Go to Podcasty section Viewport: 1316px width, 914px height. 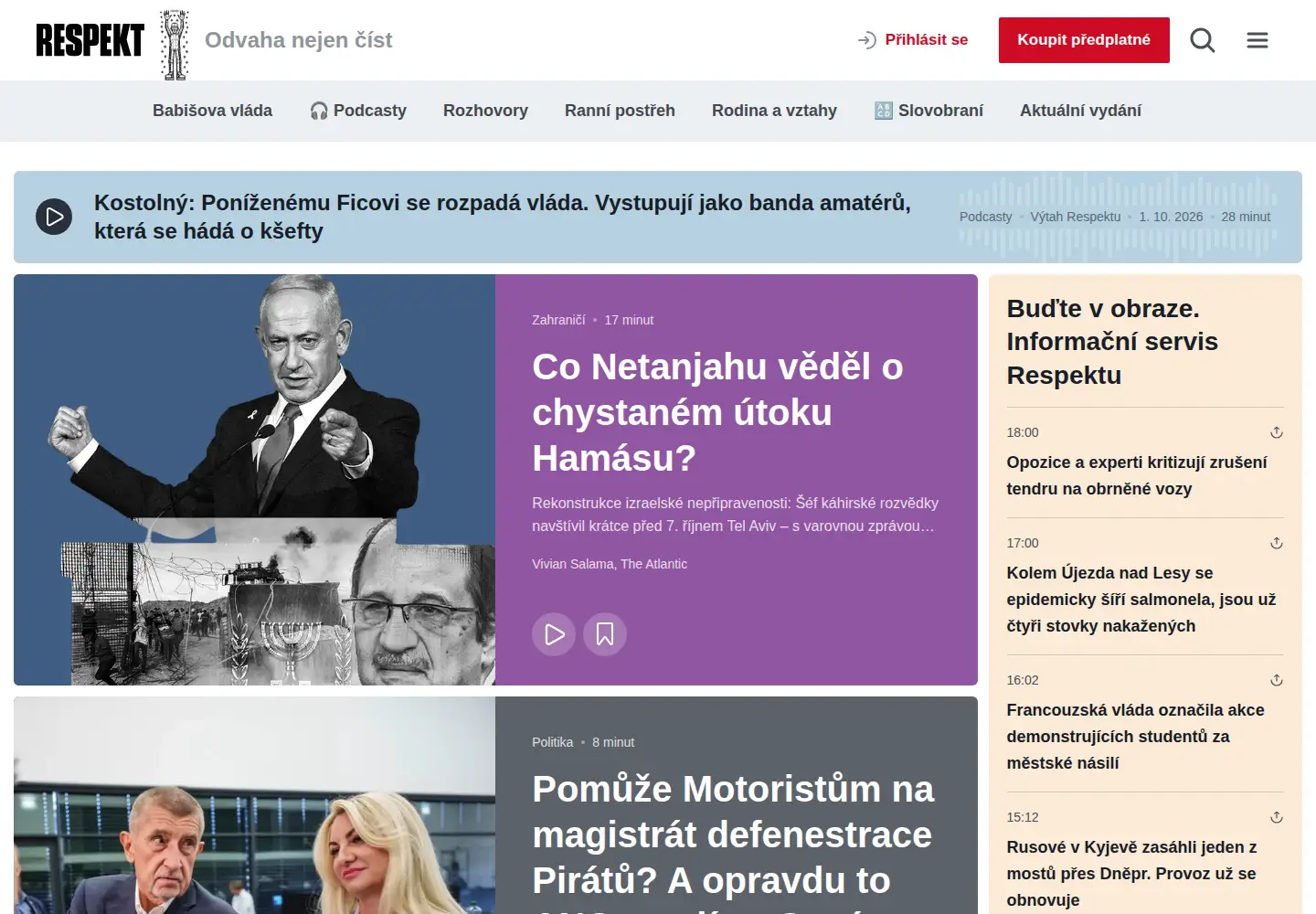(x=358, y=111)
